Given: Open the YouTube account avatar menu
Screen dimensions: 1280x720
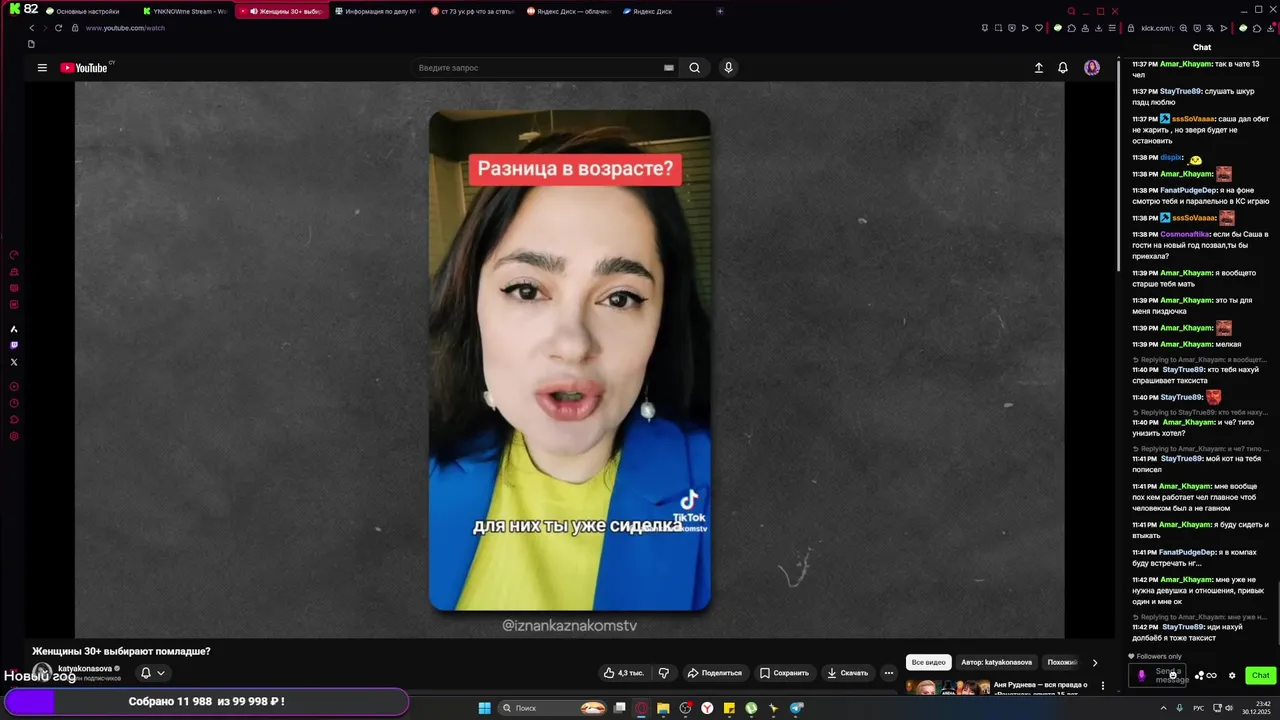Looking at the screenshot, I should 1092,68.
